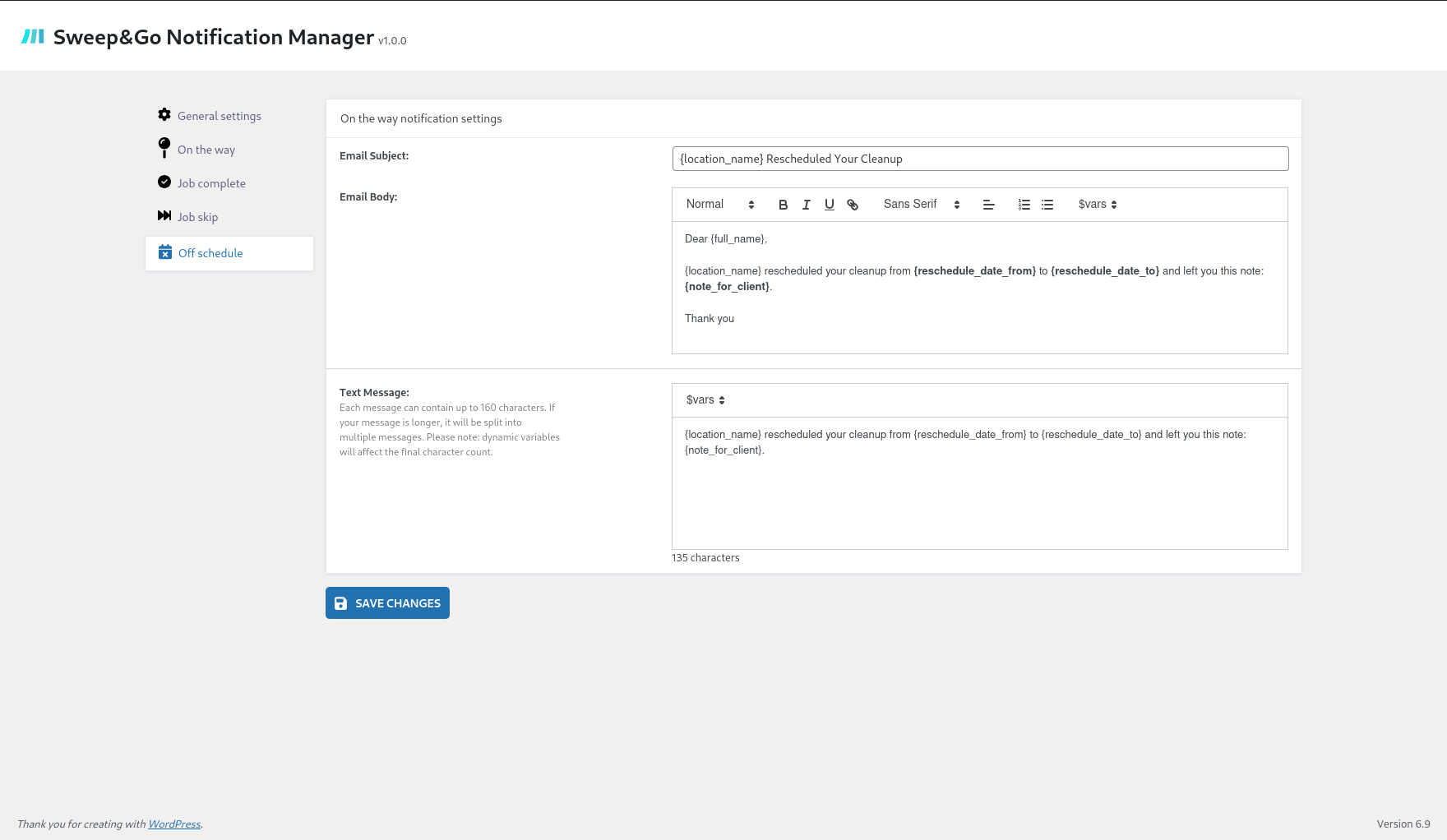Toggle italic formatting in email body
Screen dimensions: 1447x840
click(x=806, y=205)
